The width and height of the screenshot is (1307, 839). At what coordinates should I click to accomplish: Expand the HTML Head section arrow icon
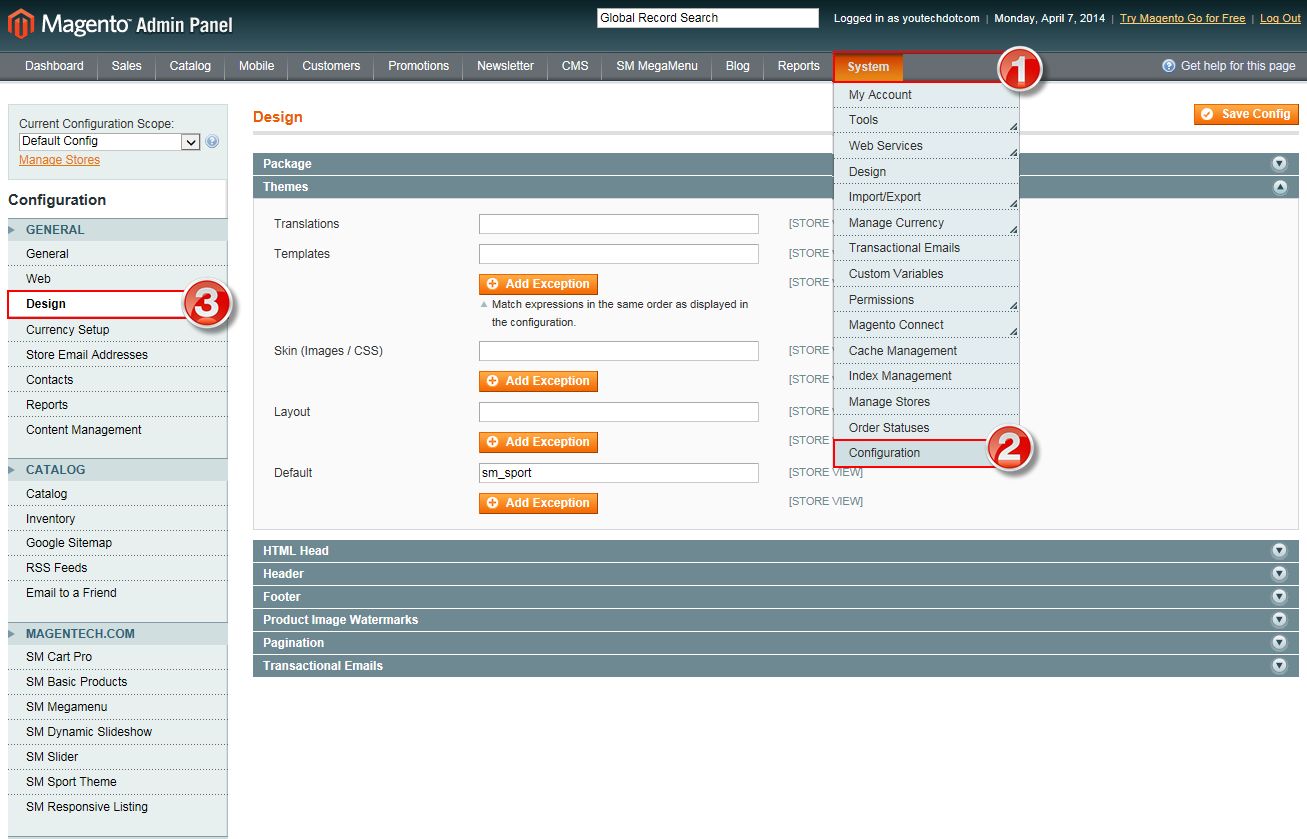pos(1279,551)
